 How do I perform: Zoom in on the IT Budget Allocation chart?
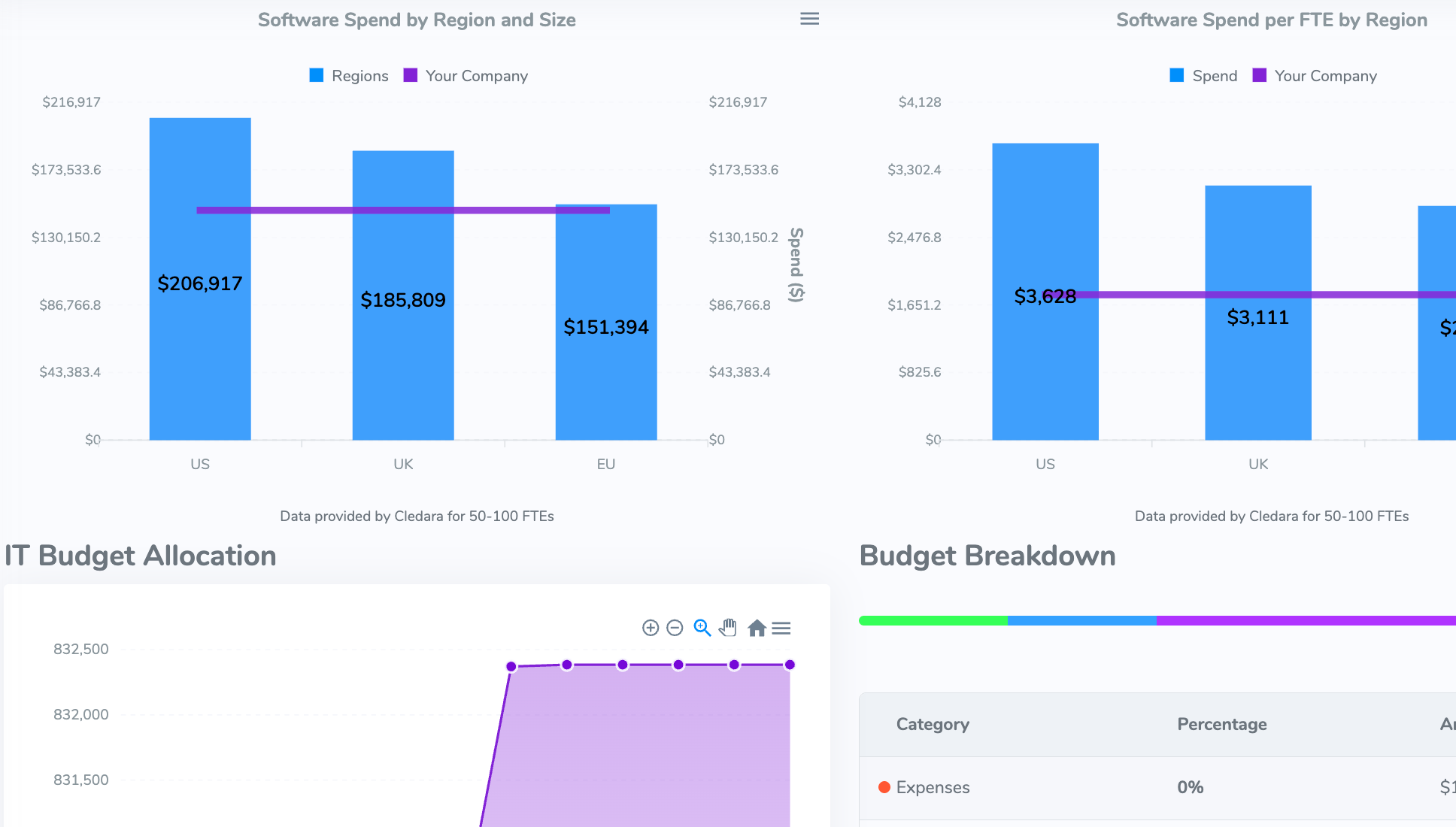650,627
